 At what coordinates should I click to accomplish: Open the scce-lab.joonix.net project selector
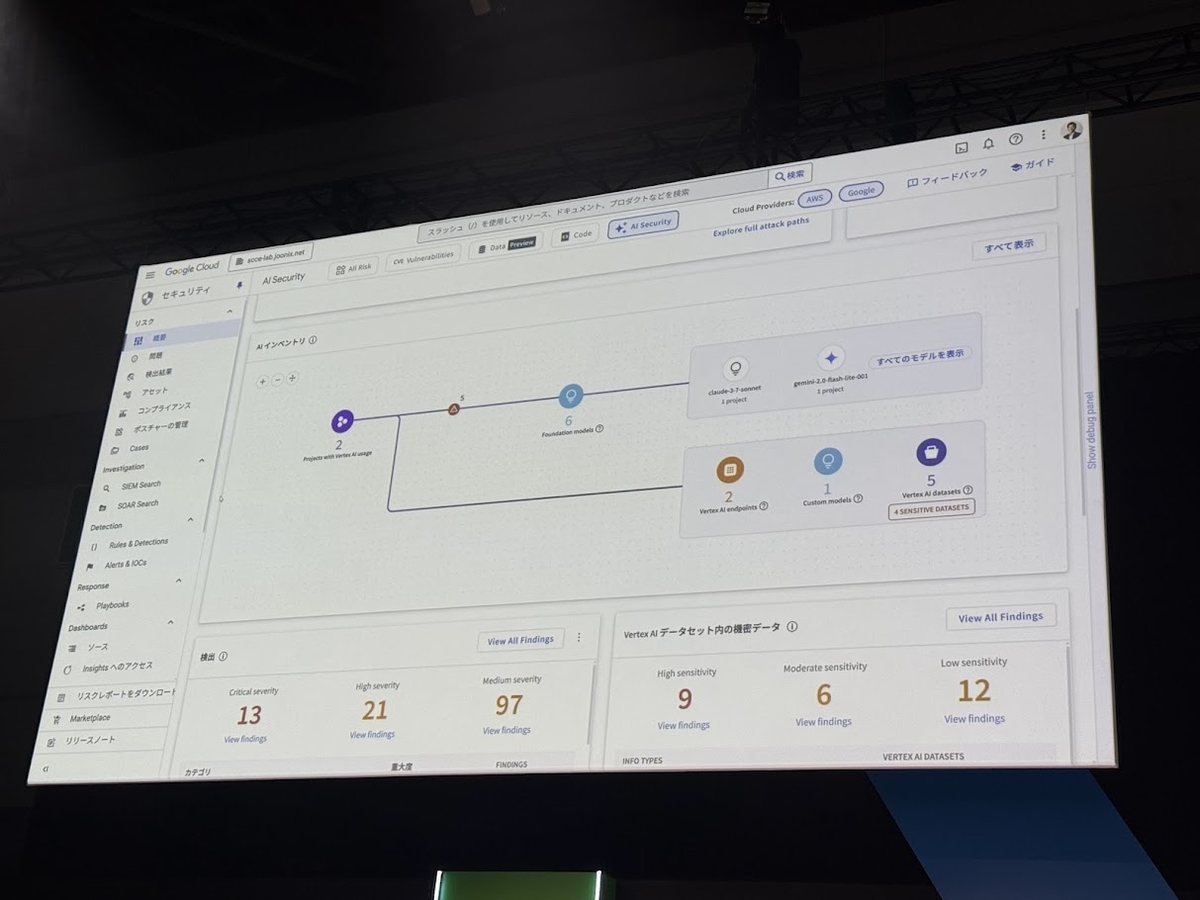click(x=272, y=258)
